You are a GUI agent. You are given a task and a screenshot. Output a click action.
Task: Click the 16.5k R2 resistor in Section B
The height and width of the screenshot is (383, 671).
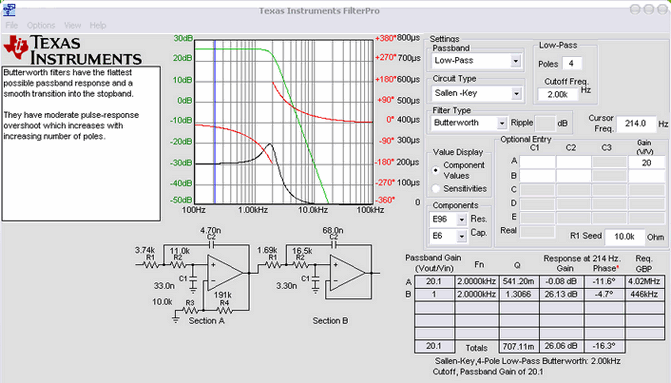click(300, 265)
